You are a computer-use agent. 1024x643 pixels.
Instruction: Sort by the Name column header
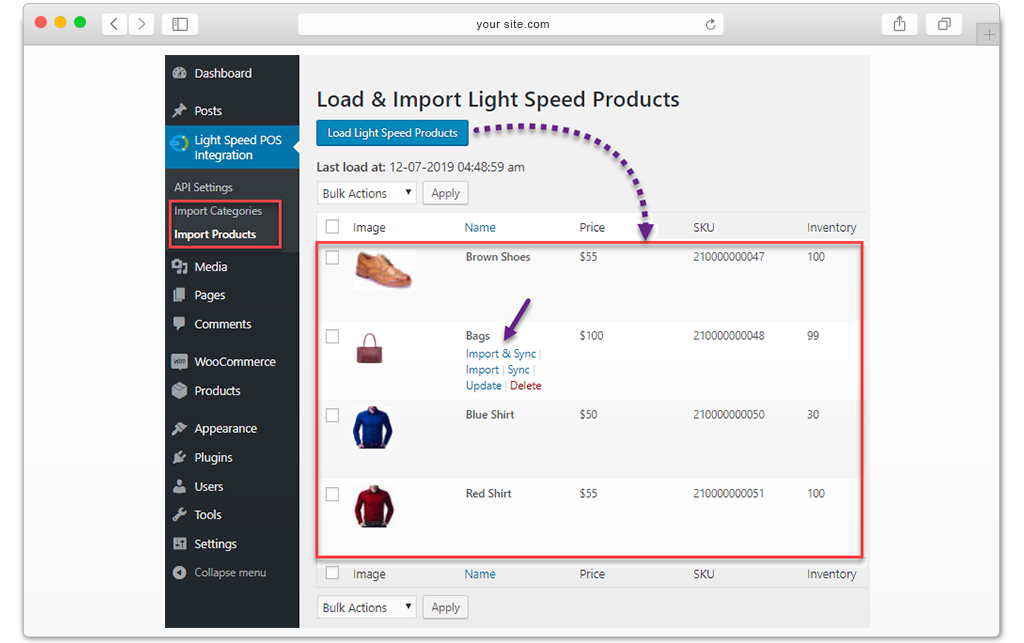480,227
